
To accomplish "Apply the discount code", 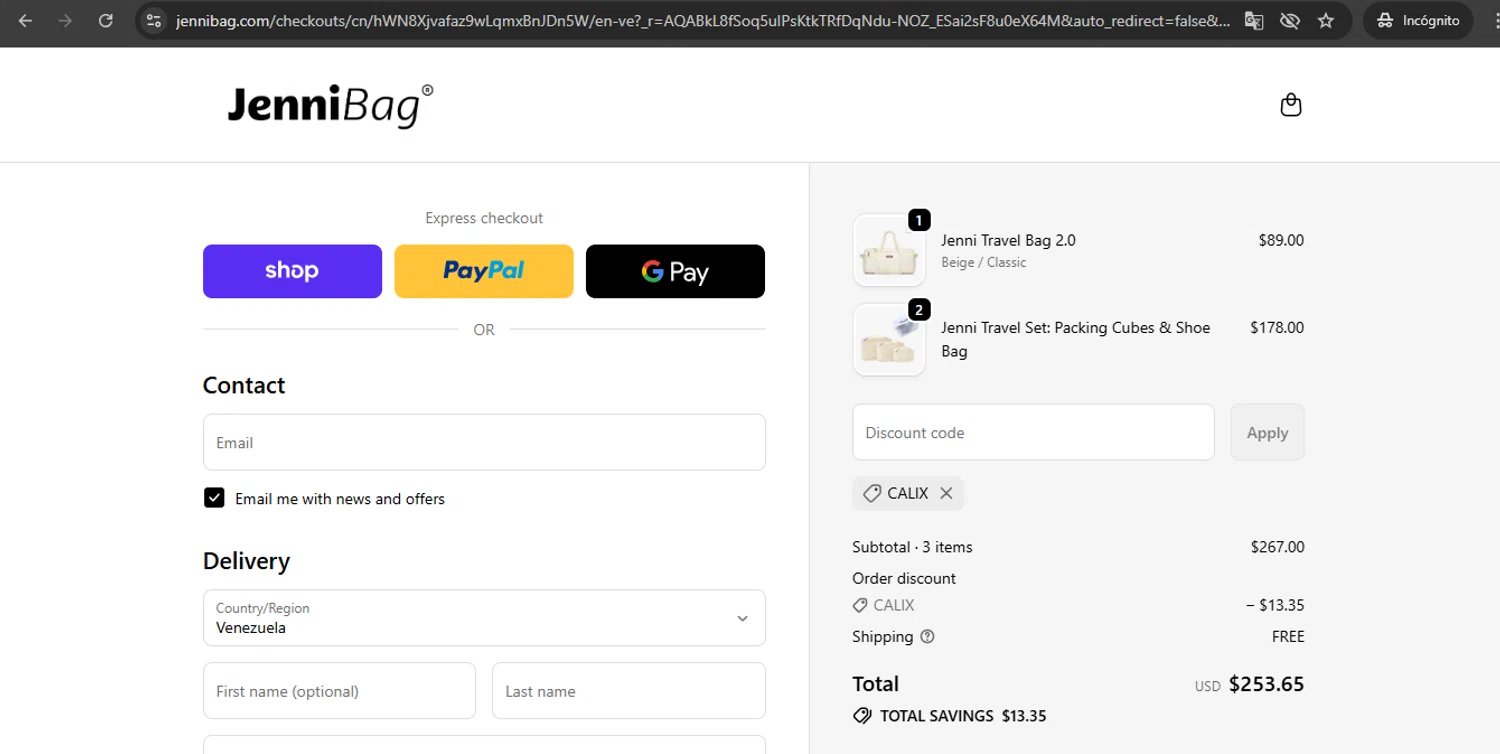I will [x=1267, y=432].
